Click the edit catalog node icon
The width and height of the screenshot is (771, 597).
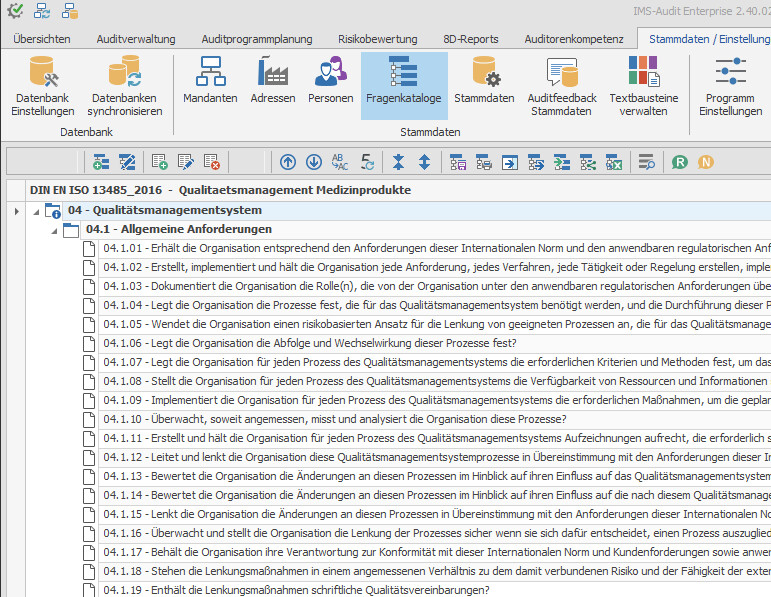pos(127,162)
